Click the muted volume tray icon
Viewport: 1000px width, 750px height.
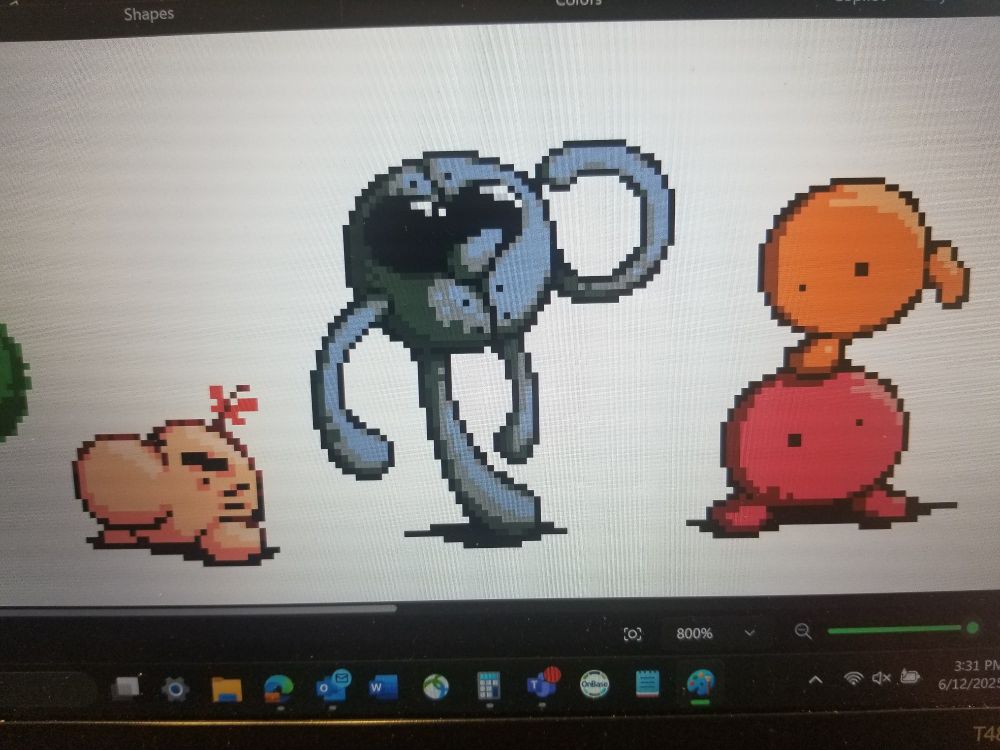881,678
